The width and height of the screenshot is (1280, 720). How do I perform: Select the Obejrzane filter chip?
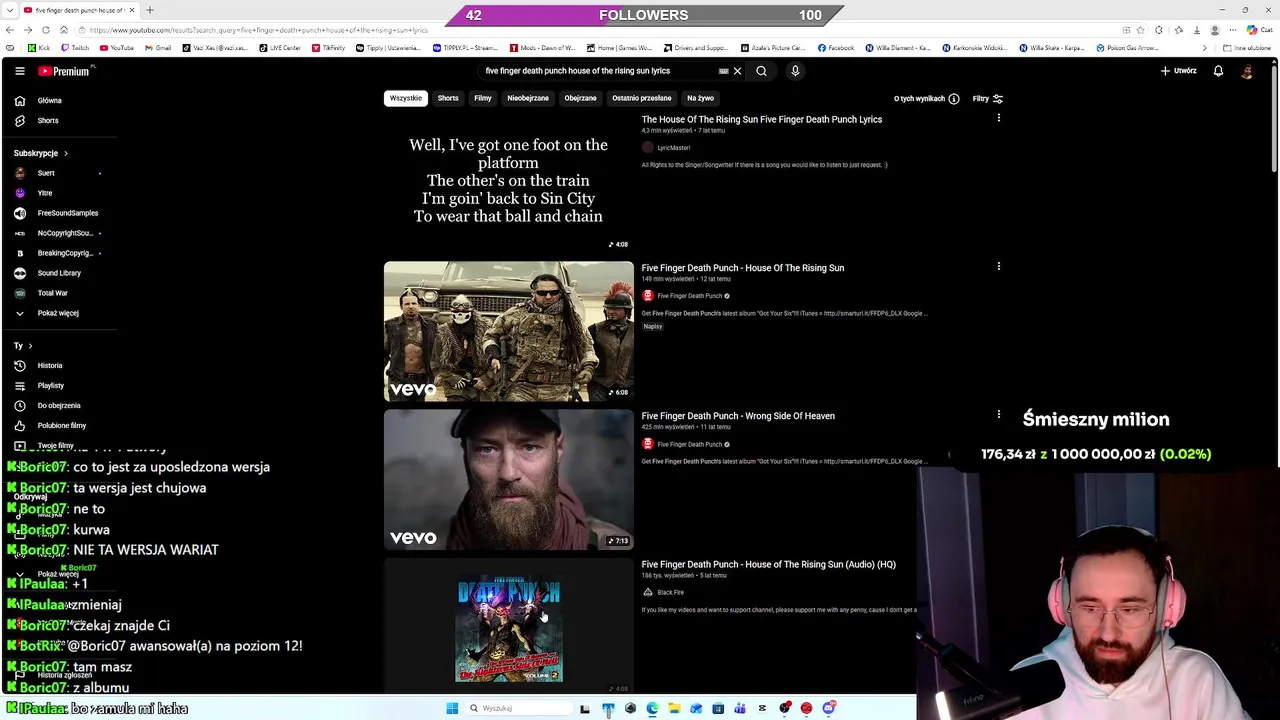[x=580, y=98]
